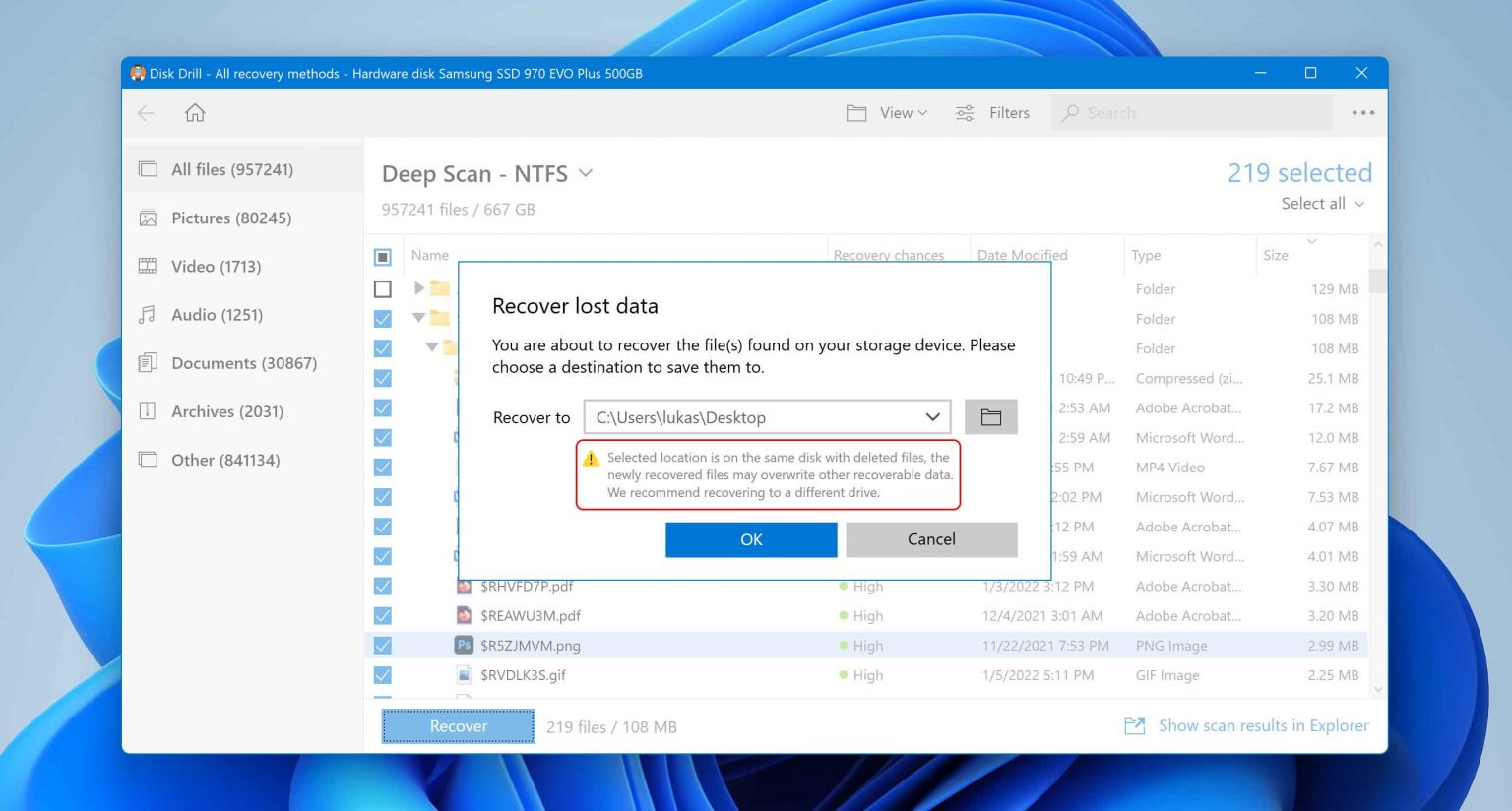Click the $RHVFD7P.pdf file icon

464,587
